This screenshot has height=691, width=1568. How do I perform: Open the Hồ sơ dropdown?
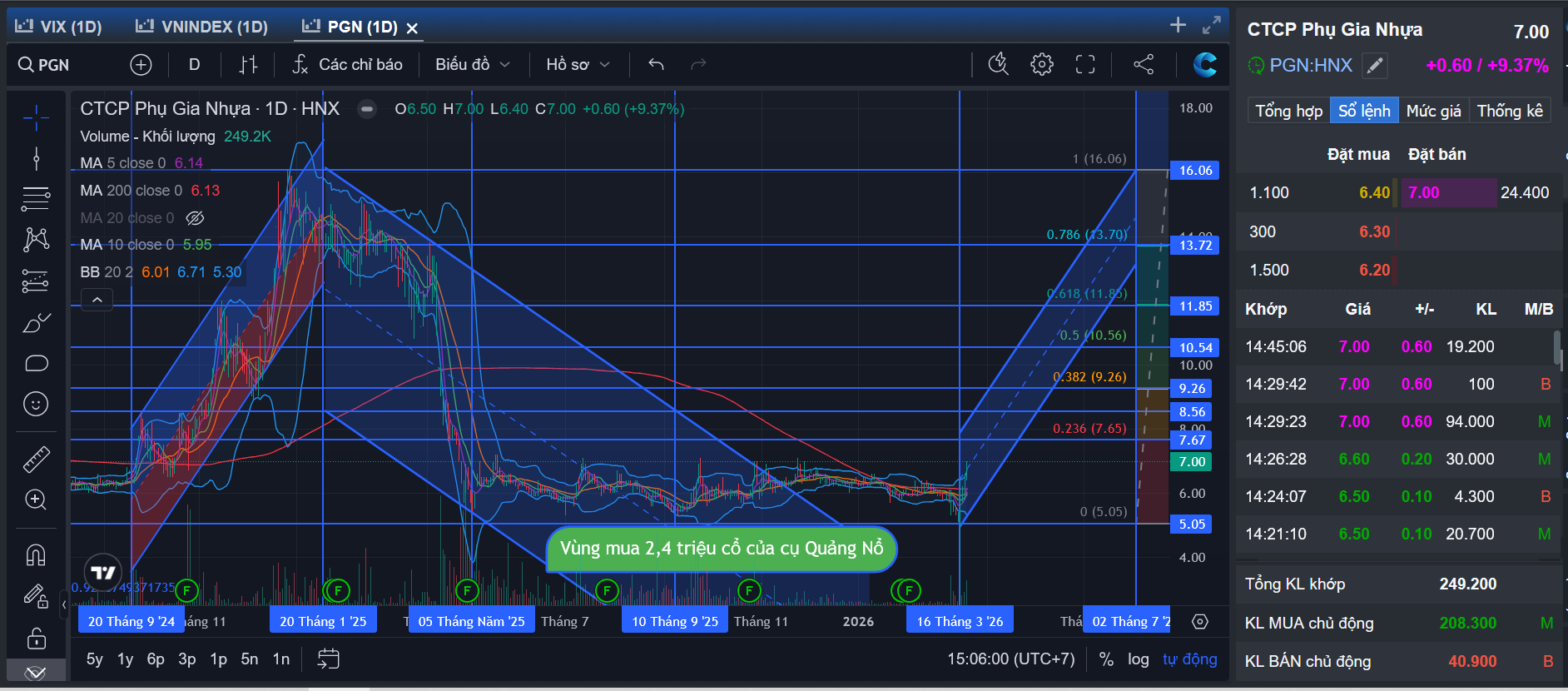pyautogui.click(x=578, y=64)
